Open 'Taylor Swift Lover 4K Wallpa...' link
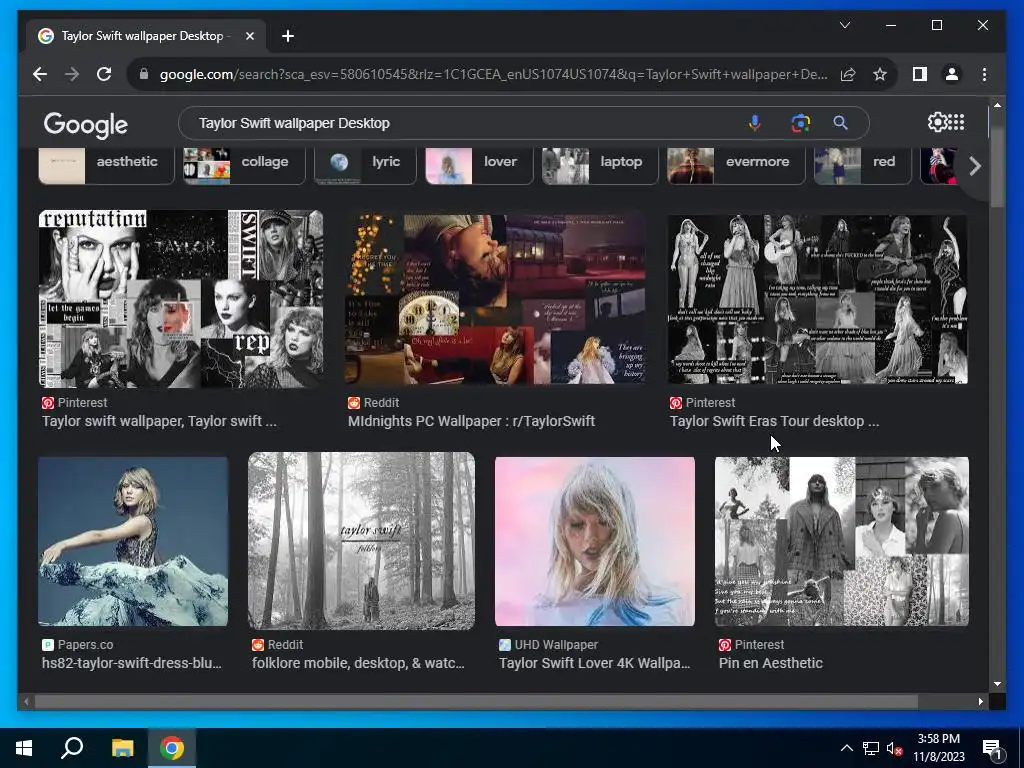This screenshot has width=1024, height=768. pos(594,664)
